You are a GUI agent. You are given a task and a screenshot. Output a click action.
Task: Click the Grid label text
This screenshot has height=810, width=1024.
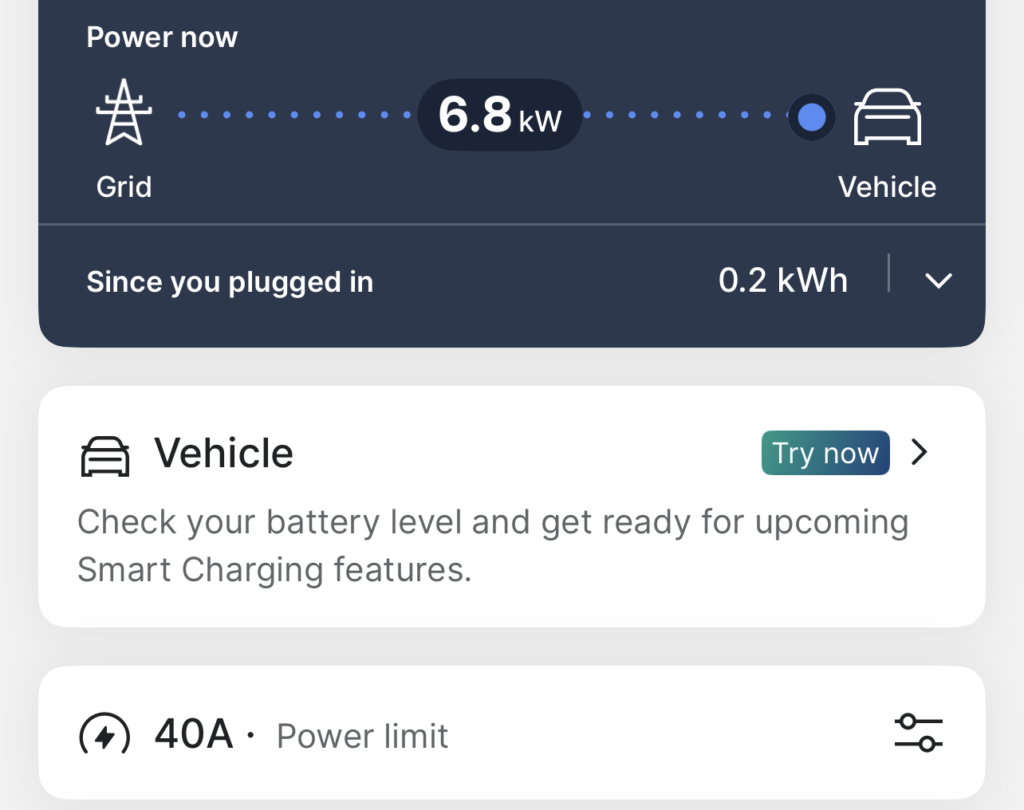click(124, 187)
